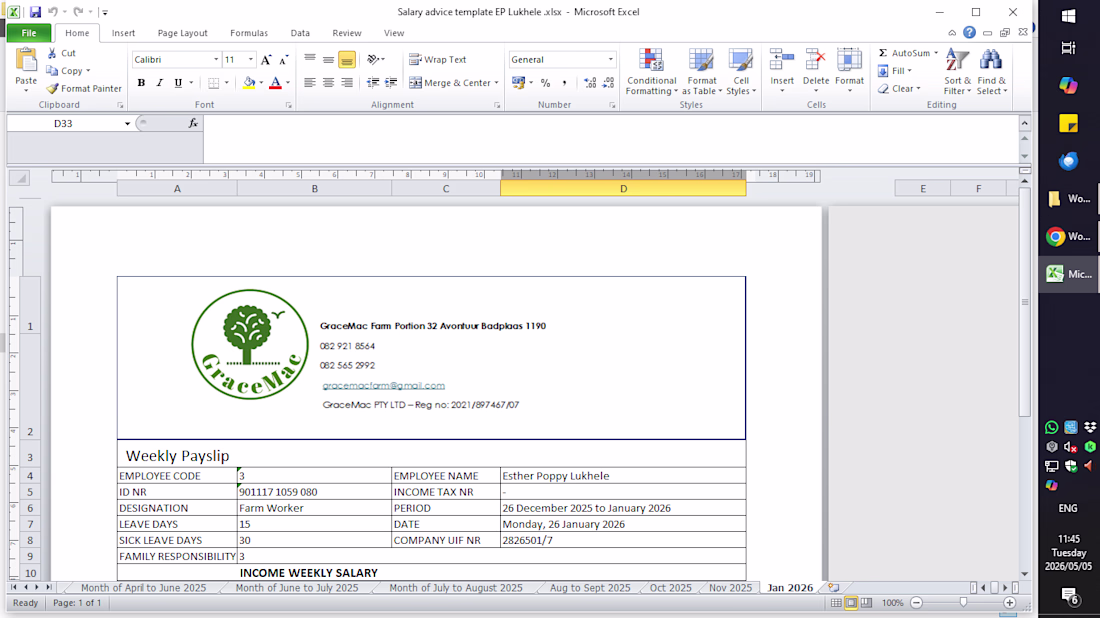The width and height of the screenshot is (1100, 618).
Task: Click the Paste icon in Clipboard group
Action: 26,61
